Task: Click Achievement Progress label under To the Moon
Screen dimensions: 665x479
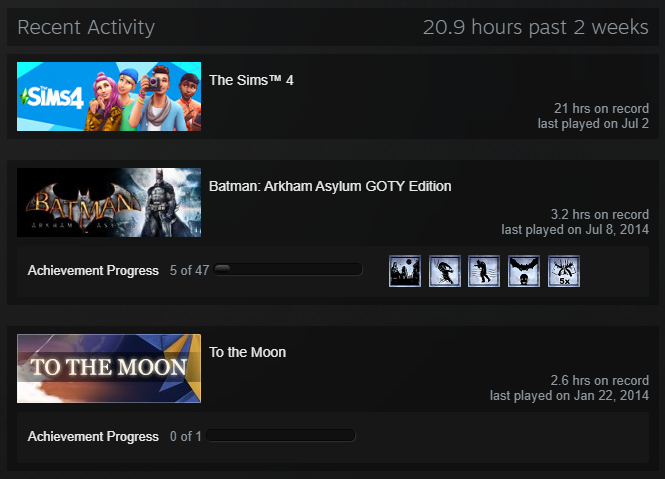Action: pyautogui.click(x=93, y=436)
